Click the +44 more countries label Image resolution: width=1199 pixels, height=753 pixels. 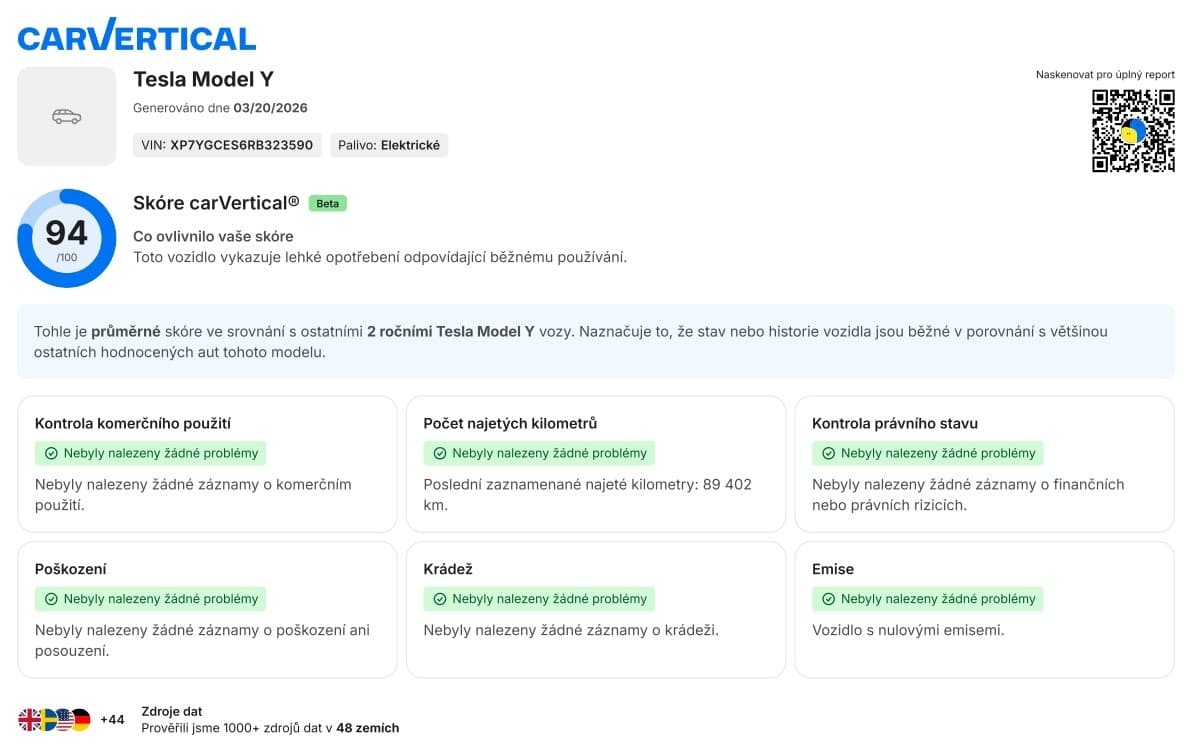112,720
